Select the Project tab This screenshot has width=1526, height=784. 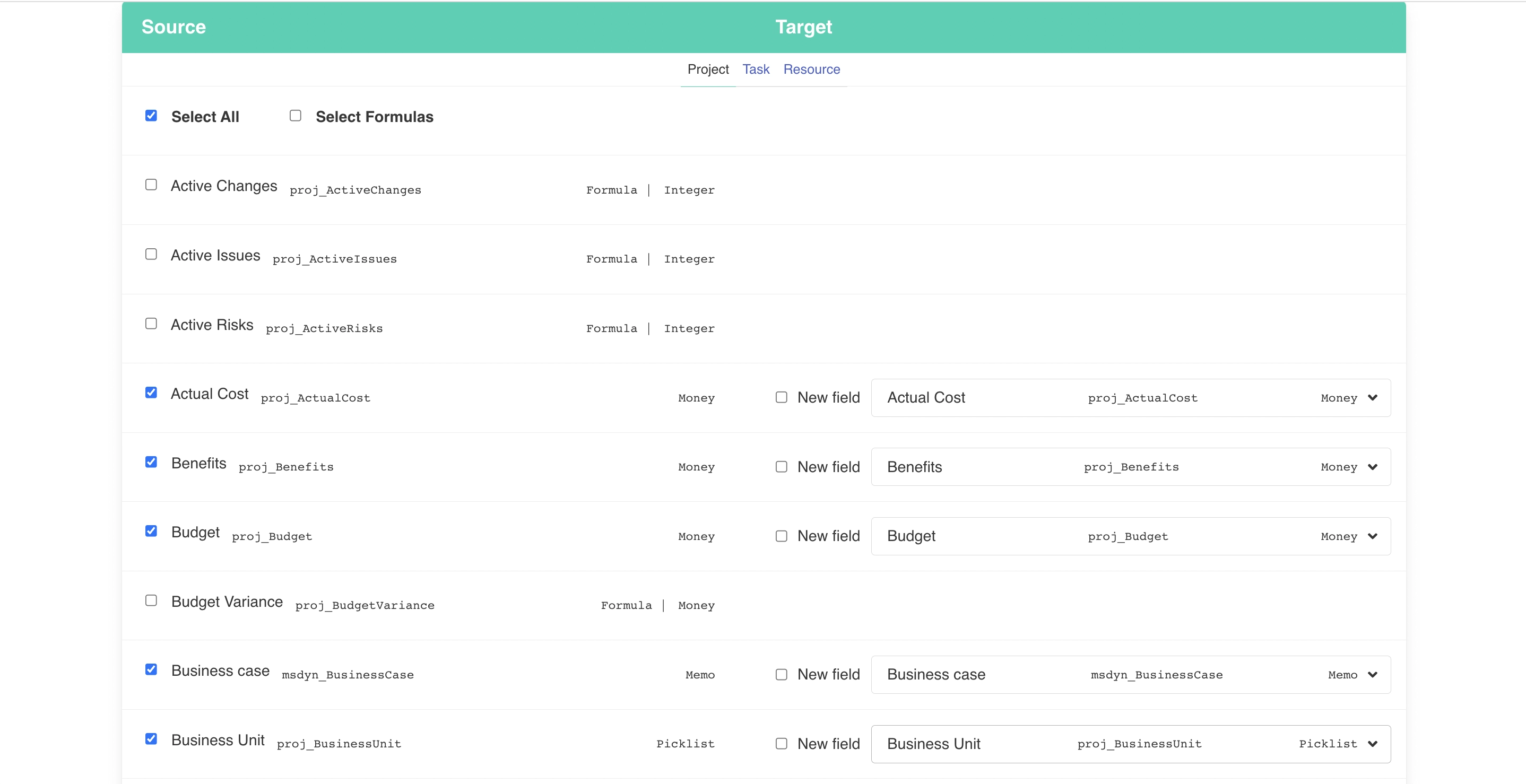pos(707,69)
